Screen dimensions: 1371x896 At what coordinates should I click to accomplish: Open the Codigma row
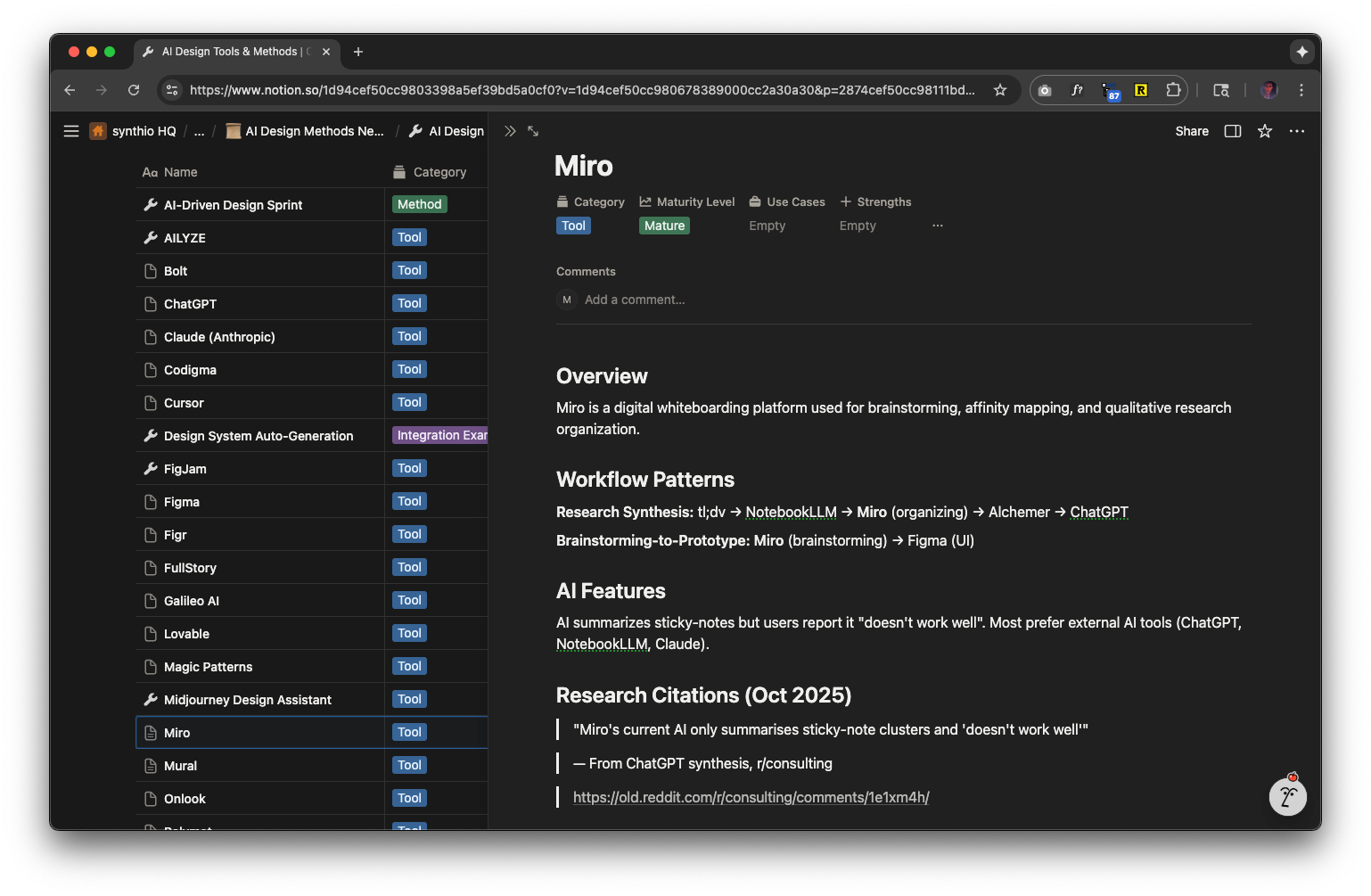tap(190, 370)
